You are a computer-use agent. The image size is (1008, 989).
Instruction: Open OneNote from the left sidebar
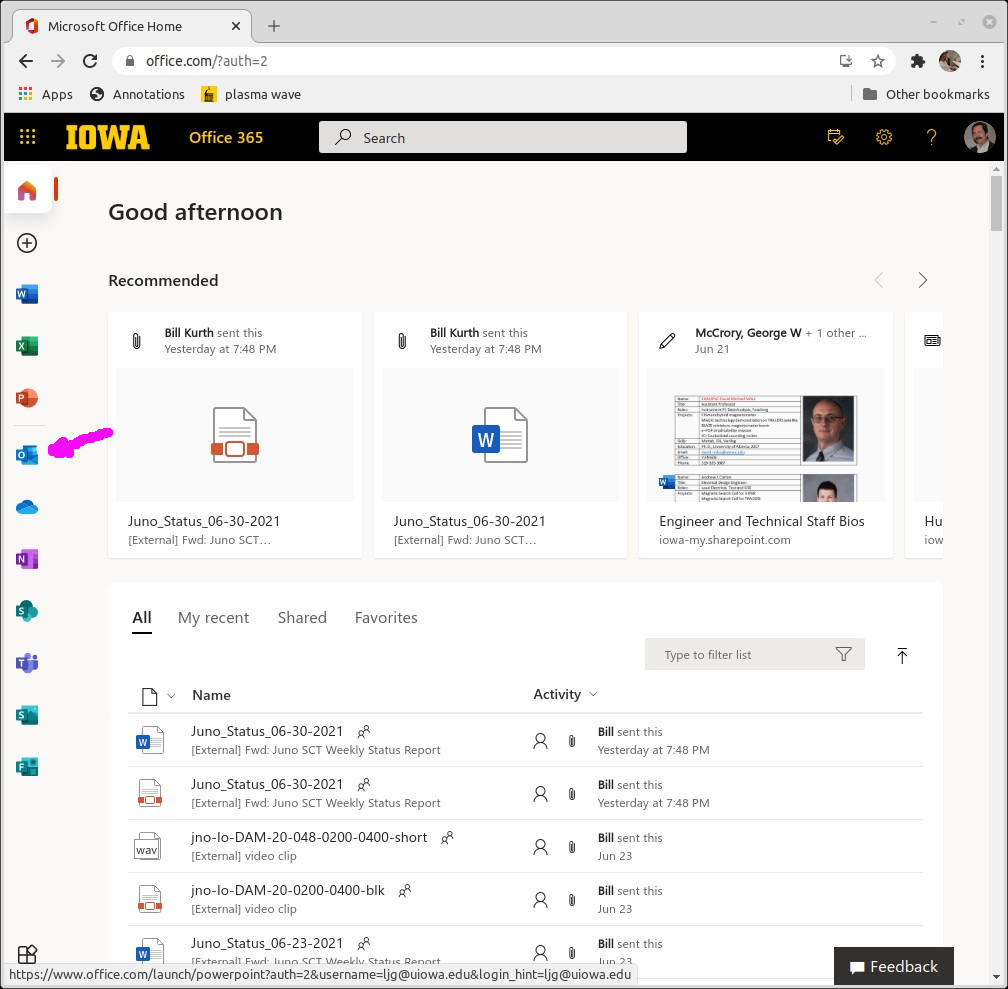(27, 559)
